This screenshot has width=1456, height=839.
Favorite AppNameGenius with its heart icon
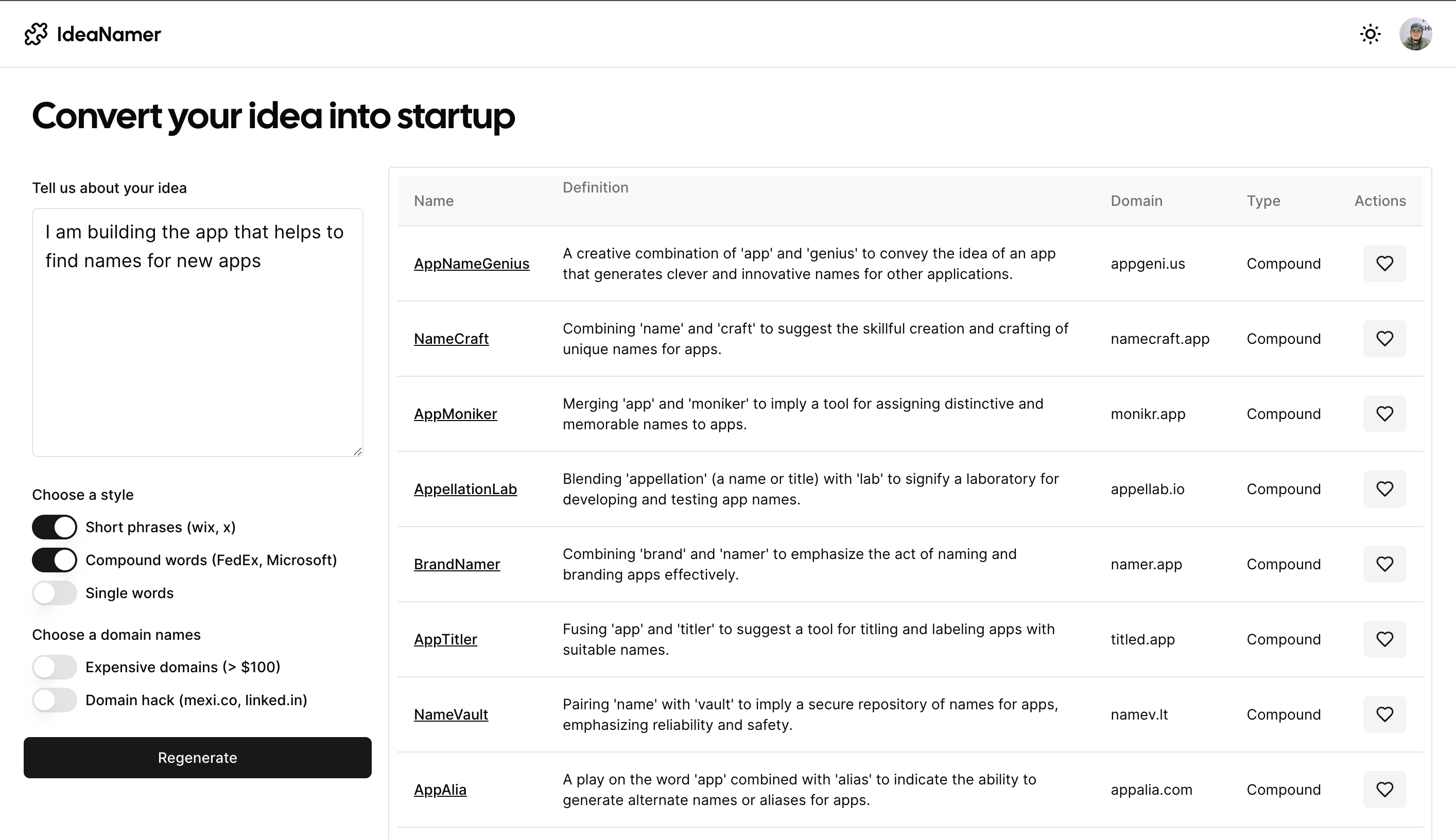[x=1384, y=264]
